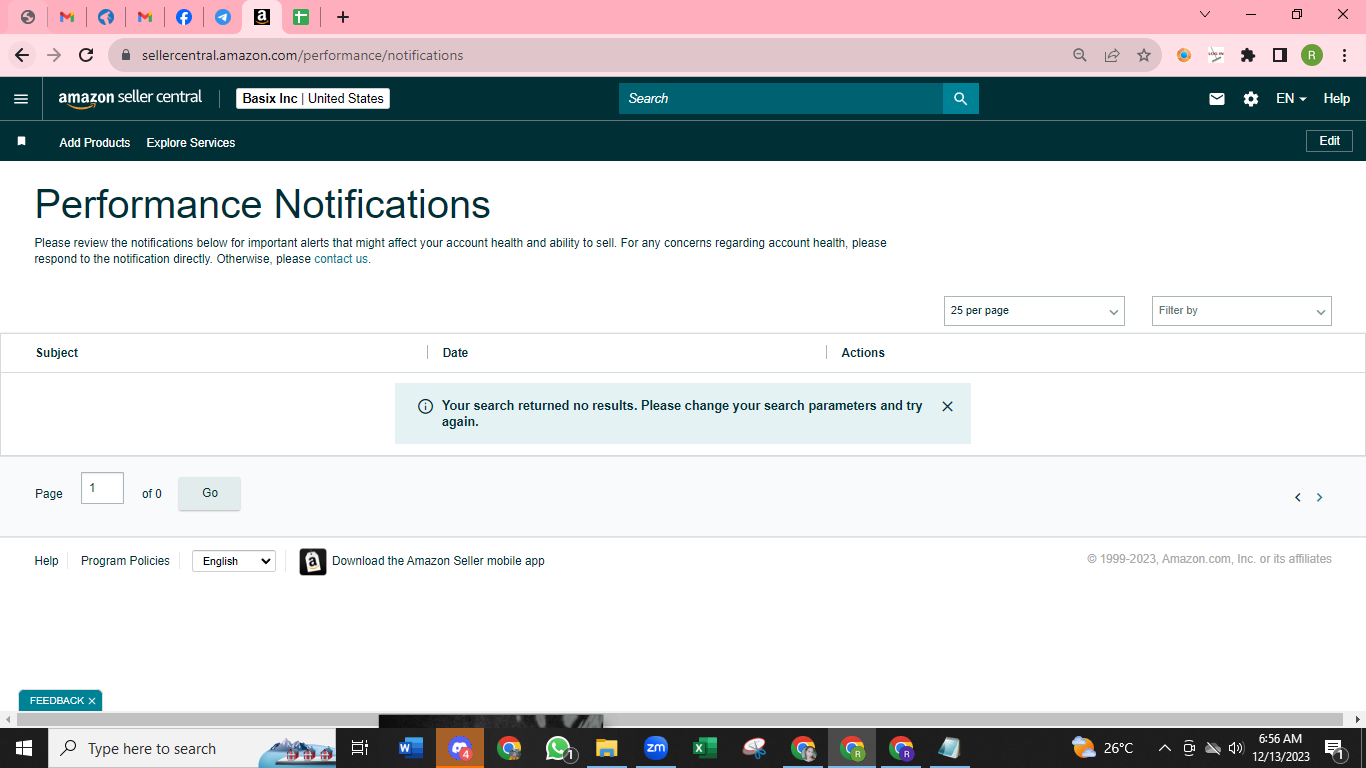Open the English language select in footer

pyautogui.click(x=234, y=561)
